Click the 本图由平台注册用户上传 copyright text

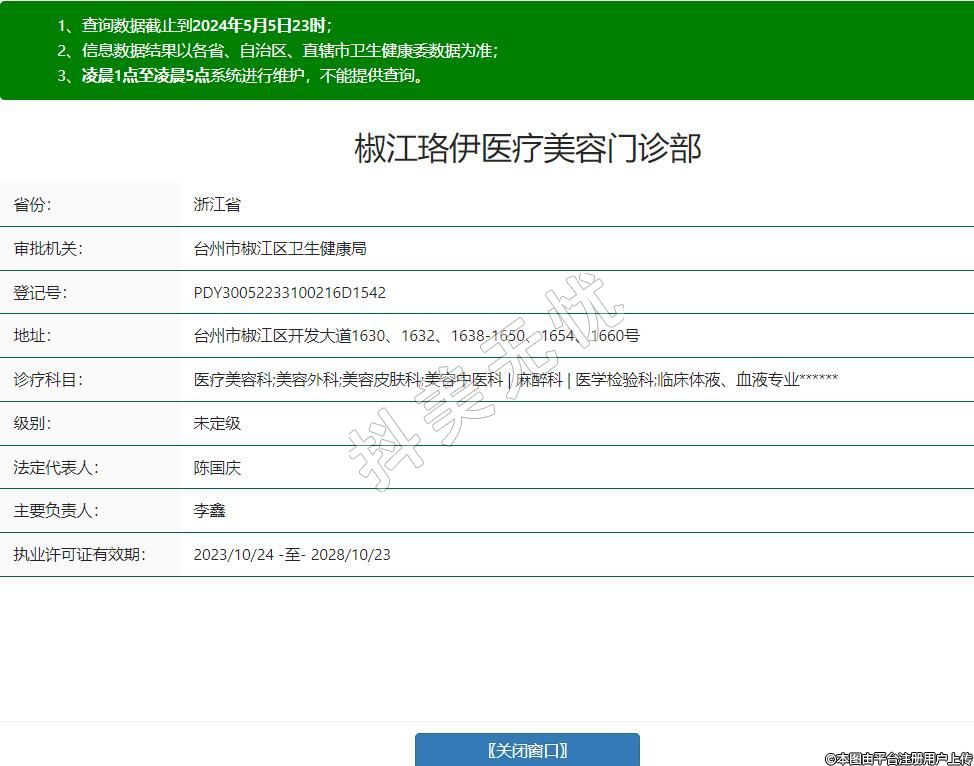coord(898,758)
